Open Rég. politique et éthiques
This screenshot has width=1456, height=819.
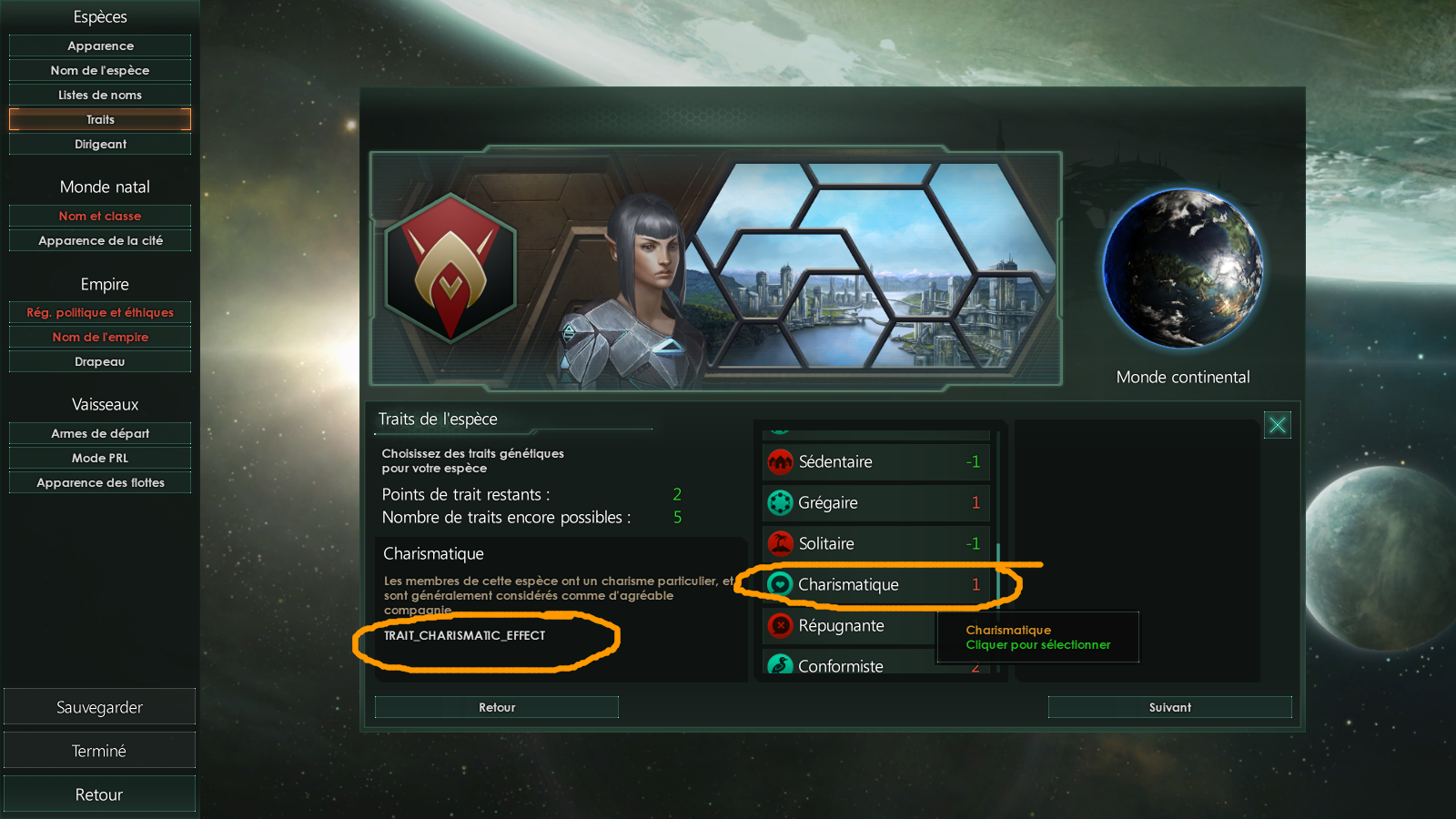click(100, 312)
